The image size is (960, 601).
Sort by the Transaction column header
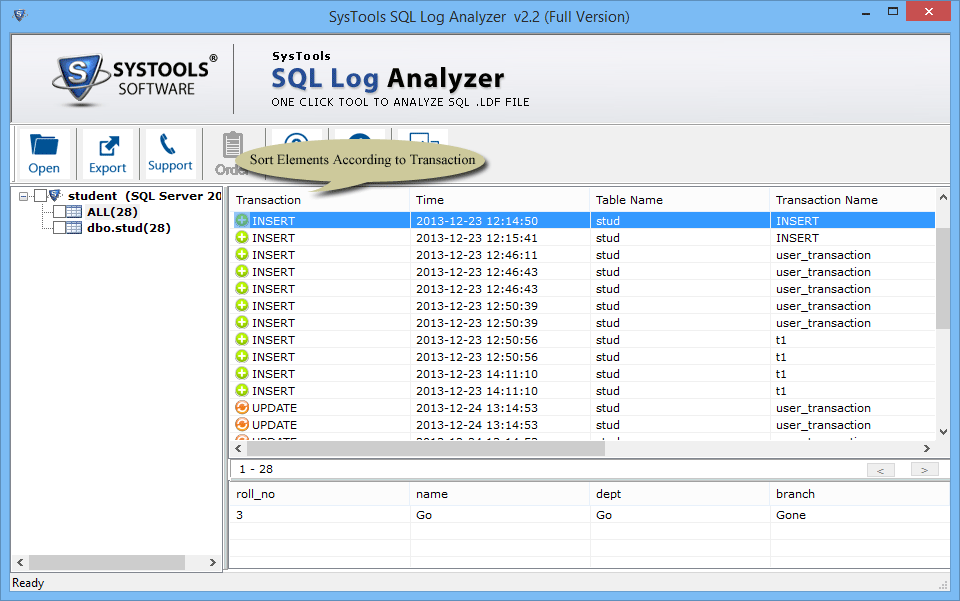[x=320, y=200]
